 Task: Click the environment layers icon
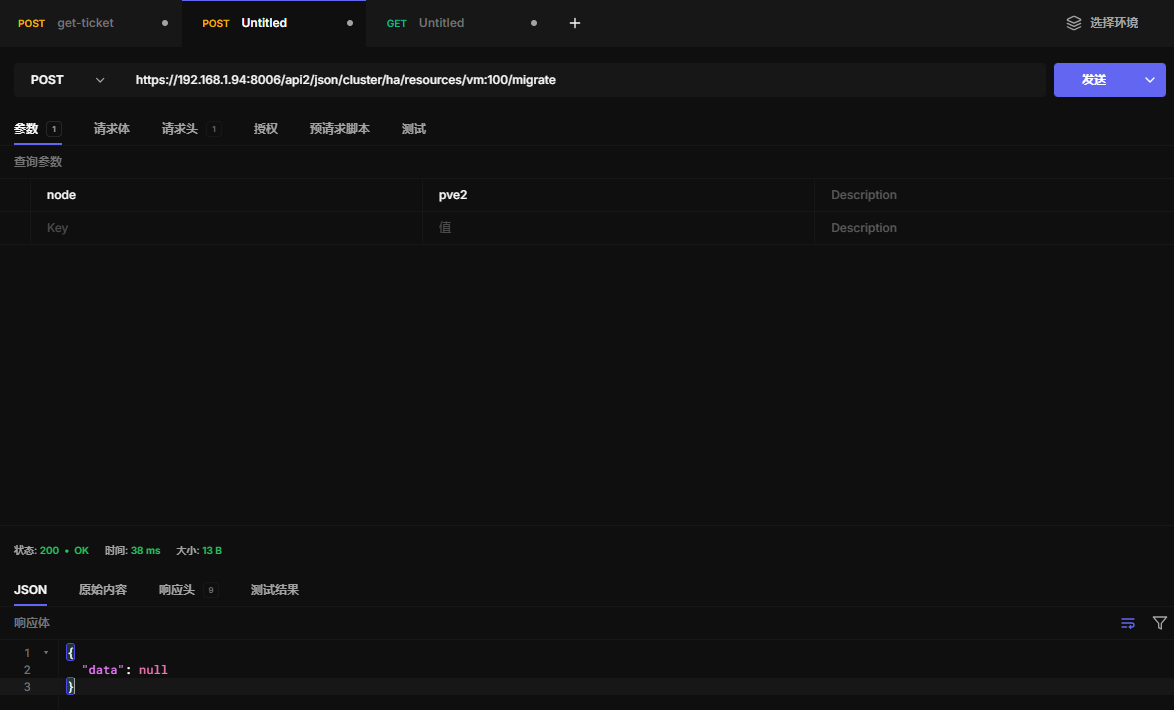[x=1074, y=23]
